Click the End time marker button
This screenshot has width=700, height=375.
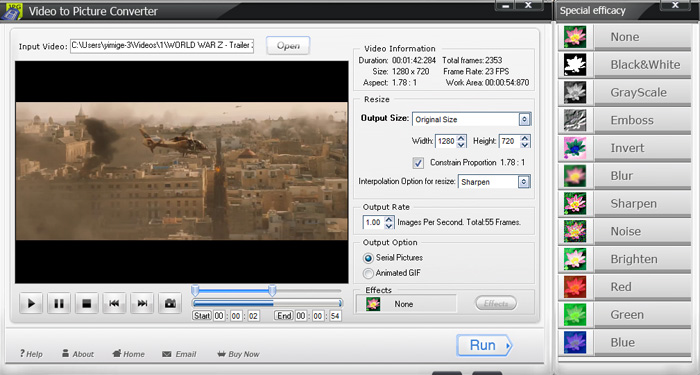tap(284, 316)
